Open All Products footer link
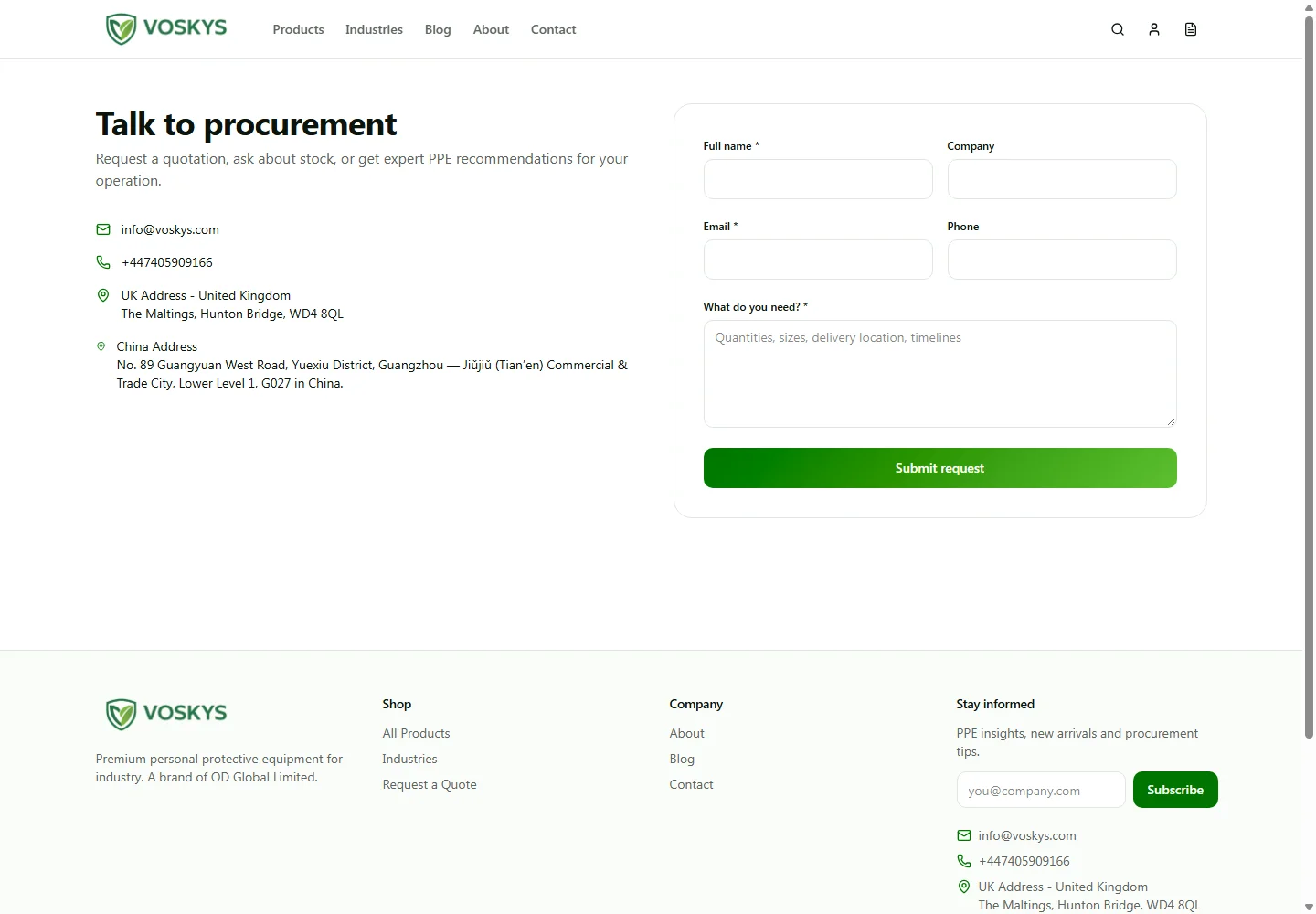The image size is (1316, 914). pyautogui.click(x=416, y=733)
